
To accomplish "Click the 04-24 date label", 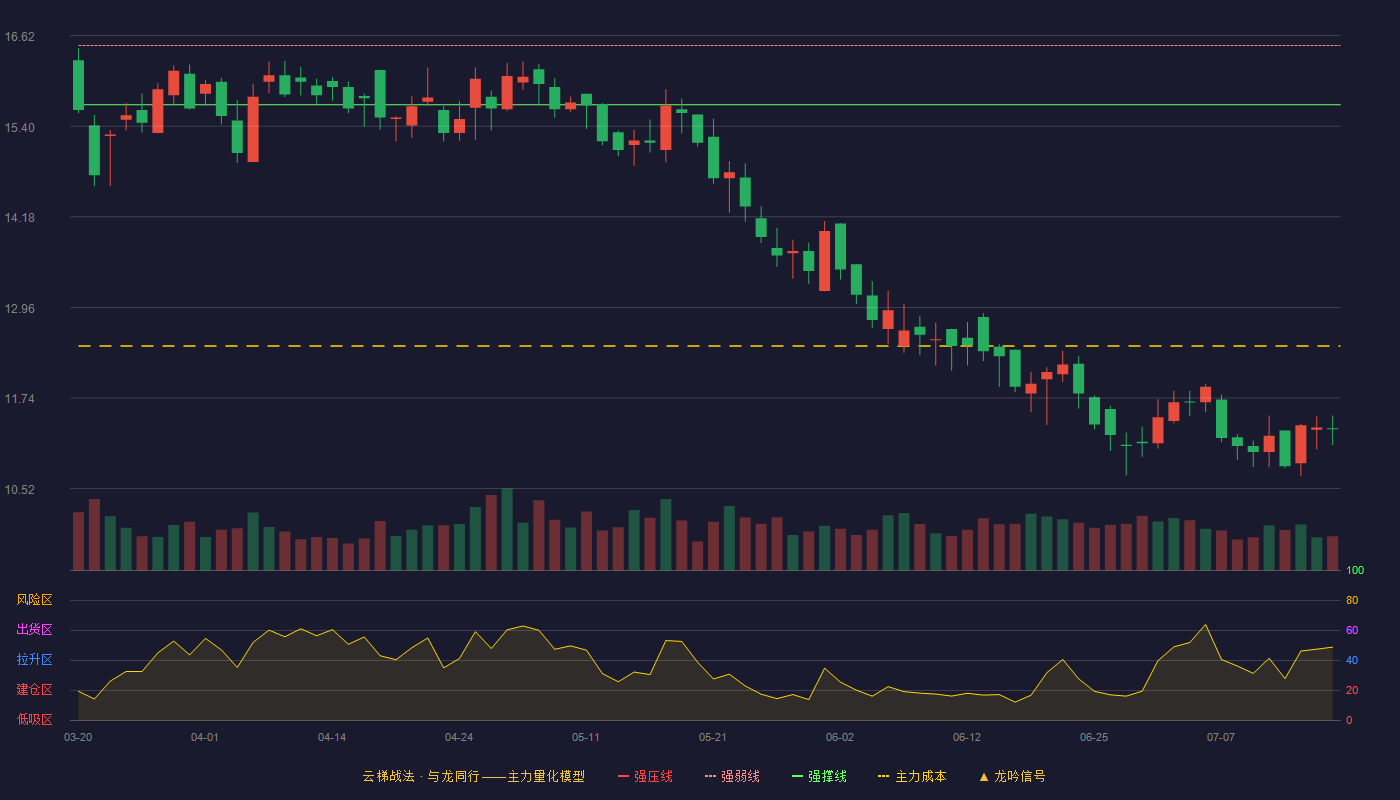I will 459,737.
